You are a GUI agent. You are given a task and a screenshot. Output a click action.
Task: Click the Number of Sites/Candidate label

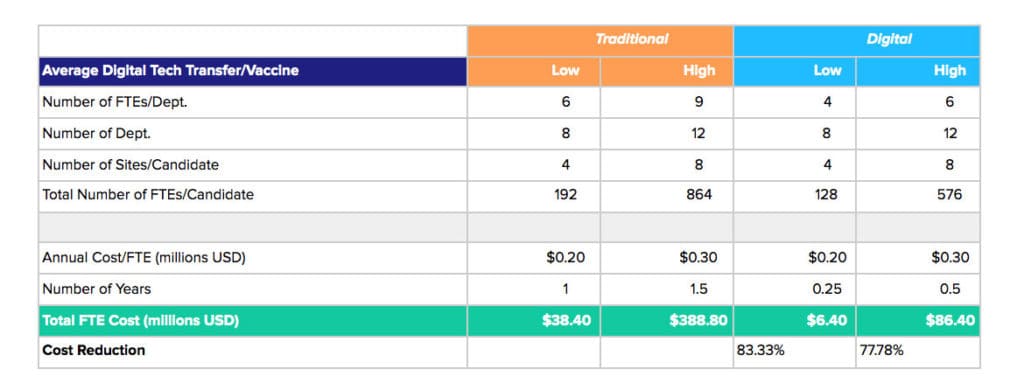pos(131,165)
